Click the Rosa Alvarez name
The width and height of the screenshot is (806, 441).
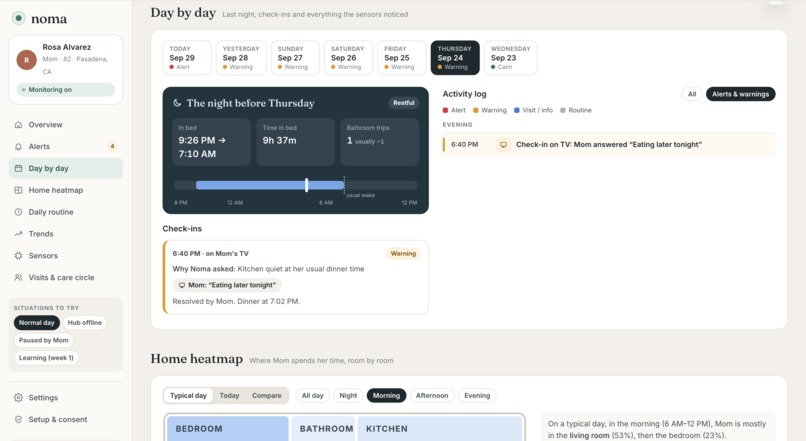coord(67,47)
